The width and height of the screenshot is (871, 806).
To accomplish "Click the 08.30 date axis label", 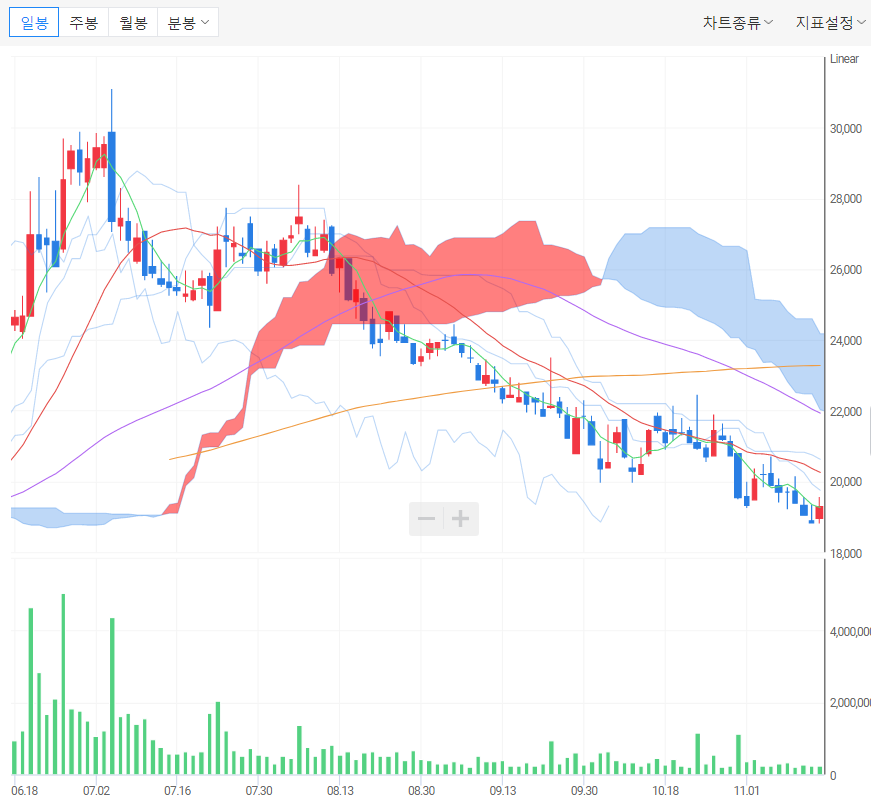I will click(421, 790).
